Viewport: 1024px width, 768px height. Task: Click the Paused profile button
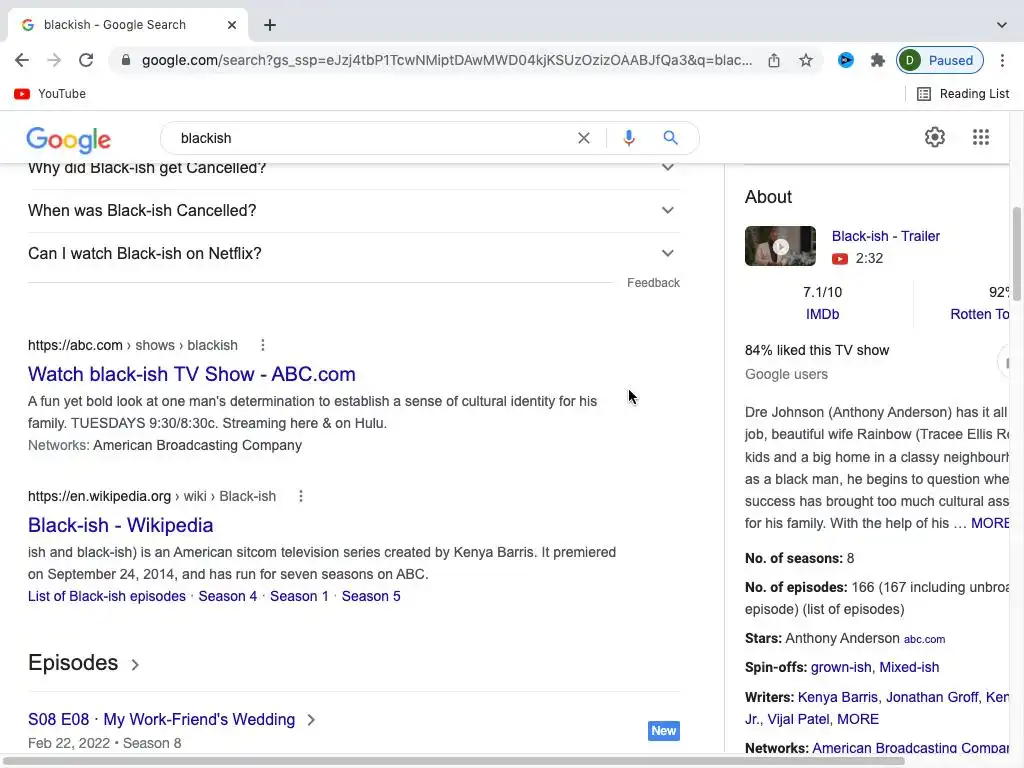940,60
